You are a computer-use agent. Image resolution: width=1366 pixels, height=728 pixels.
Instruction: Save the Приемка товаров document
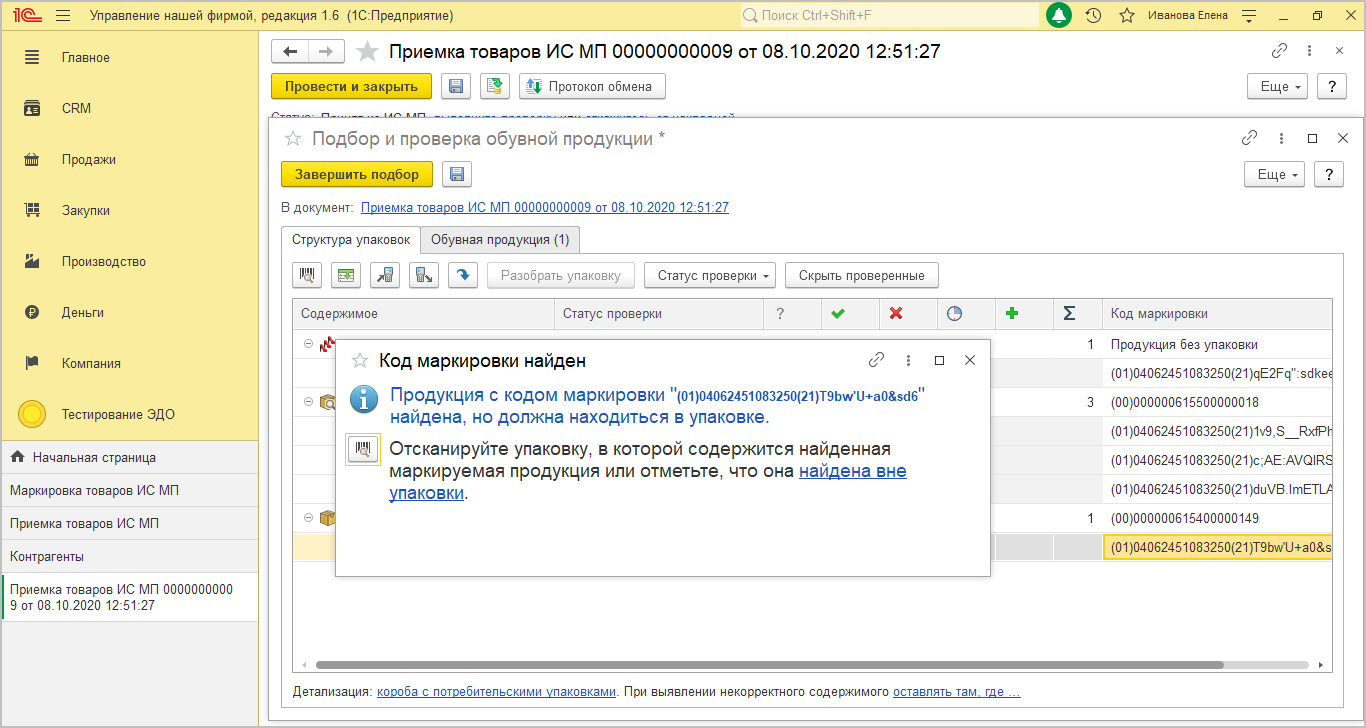click(x=456, y=86)
